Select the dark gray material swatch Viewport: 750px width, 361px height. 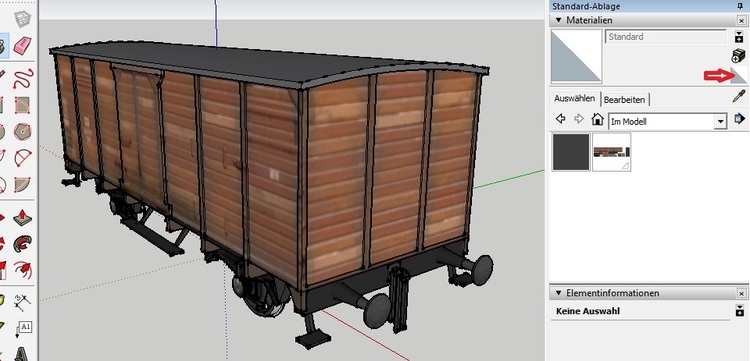(x=571, y=152)
